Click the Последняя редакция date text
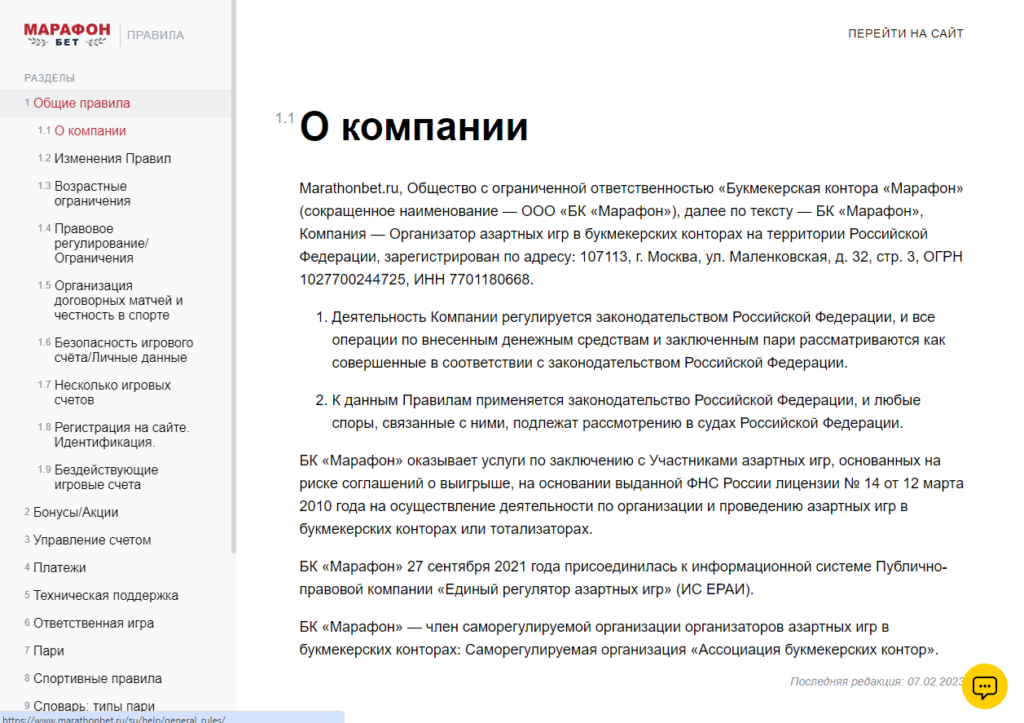 876,682
